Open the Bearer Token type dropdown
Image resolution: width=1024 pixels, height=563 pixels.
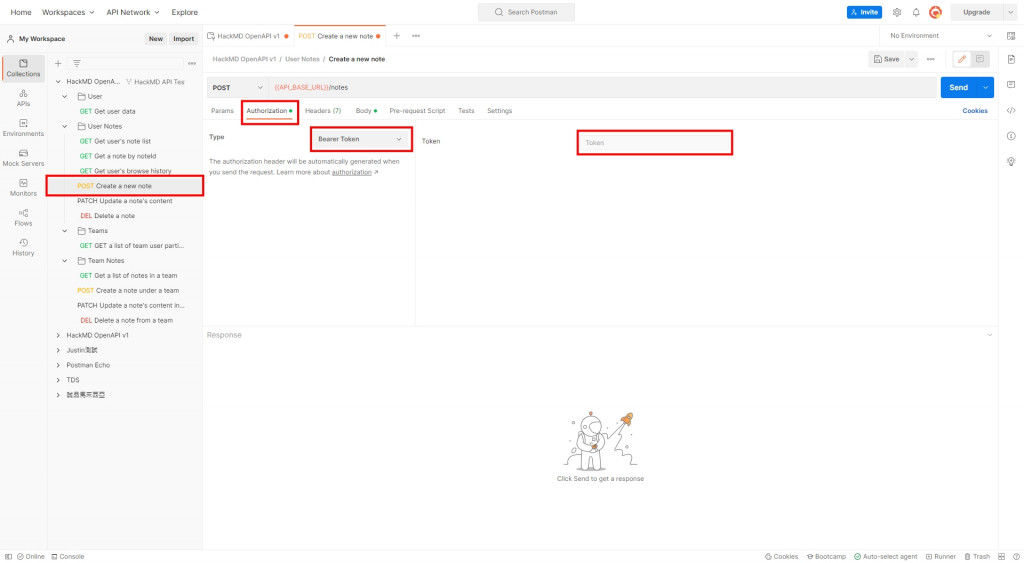click(360, 139)
